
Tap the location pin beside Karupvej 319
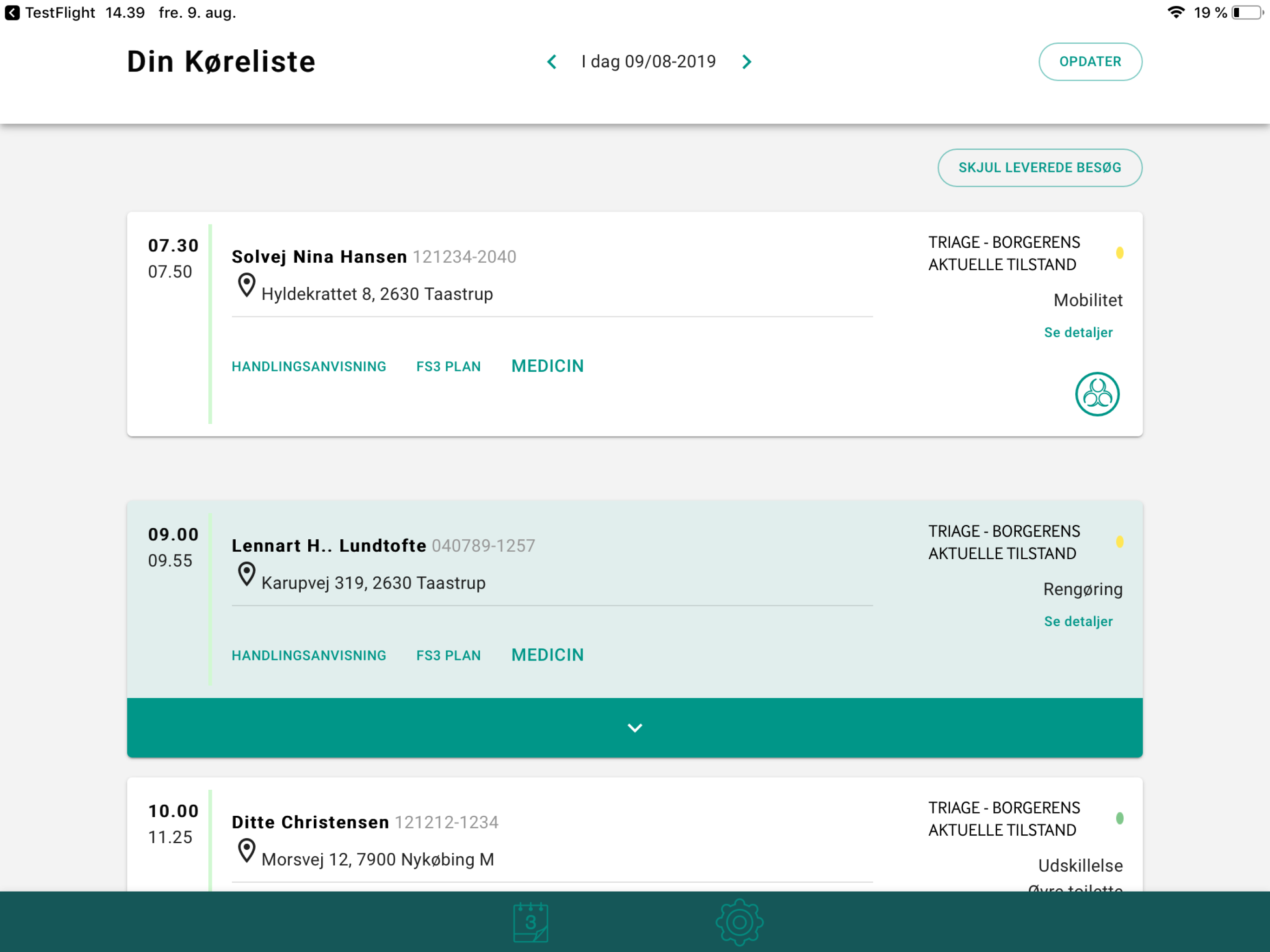pos(246,574)
